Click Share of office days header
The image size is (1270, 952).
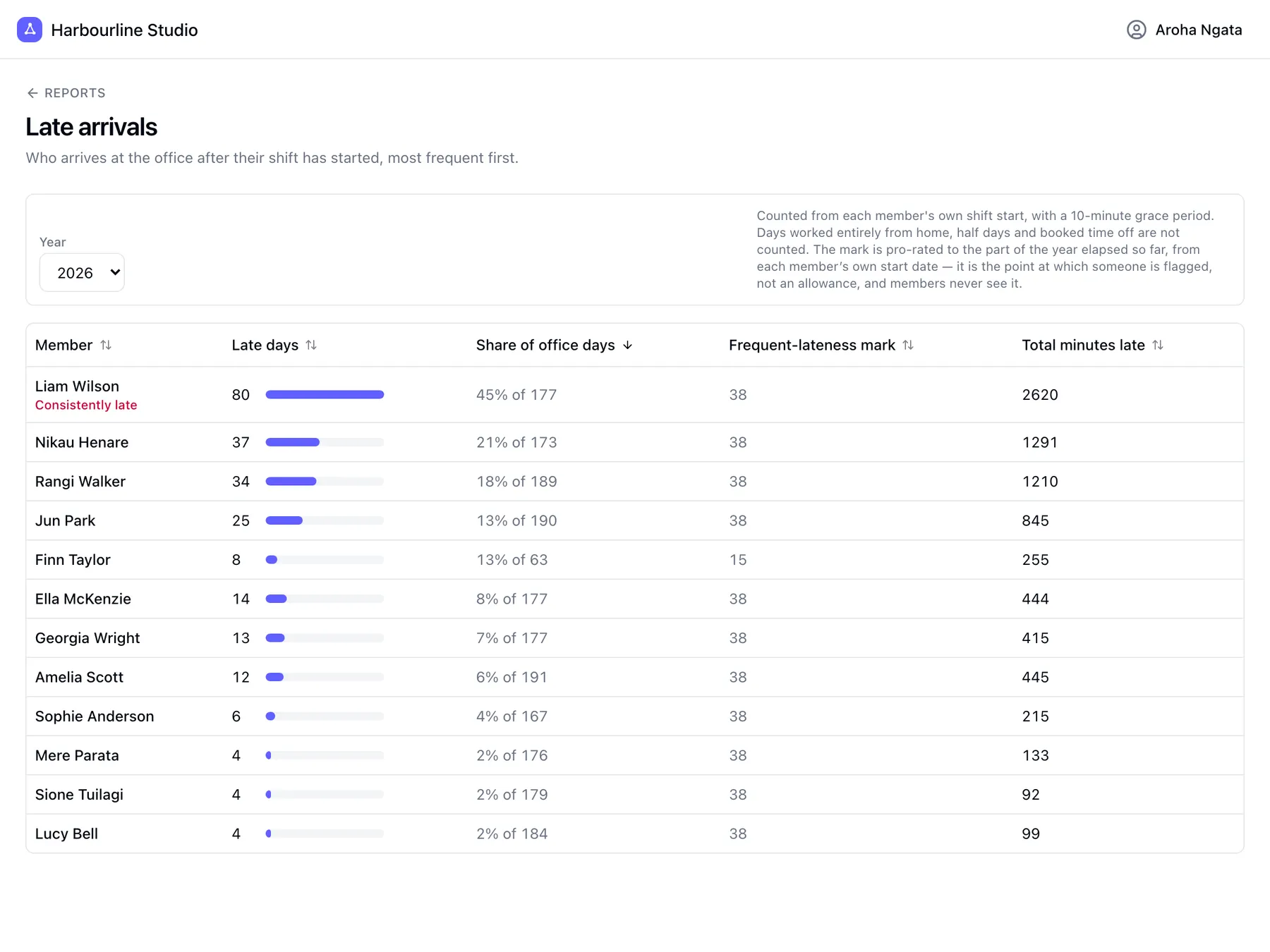[x=545, y=345]
